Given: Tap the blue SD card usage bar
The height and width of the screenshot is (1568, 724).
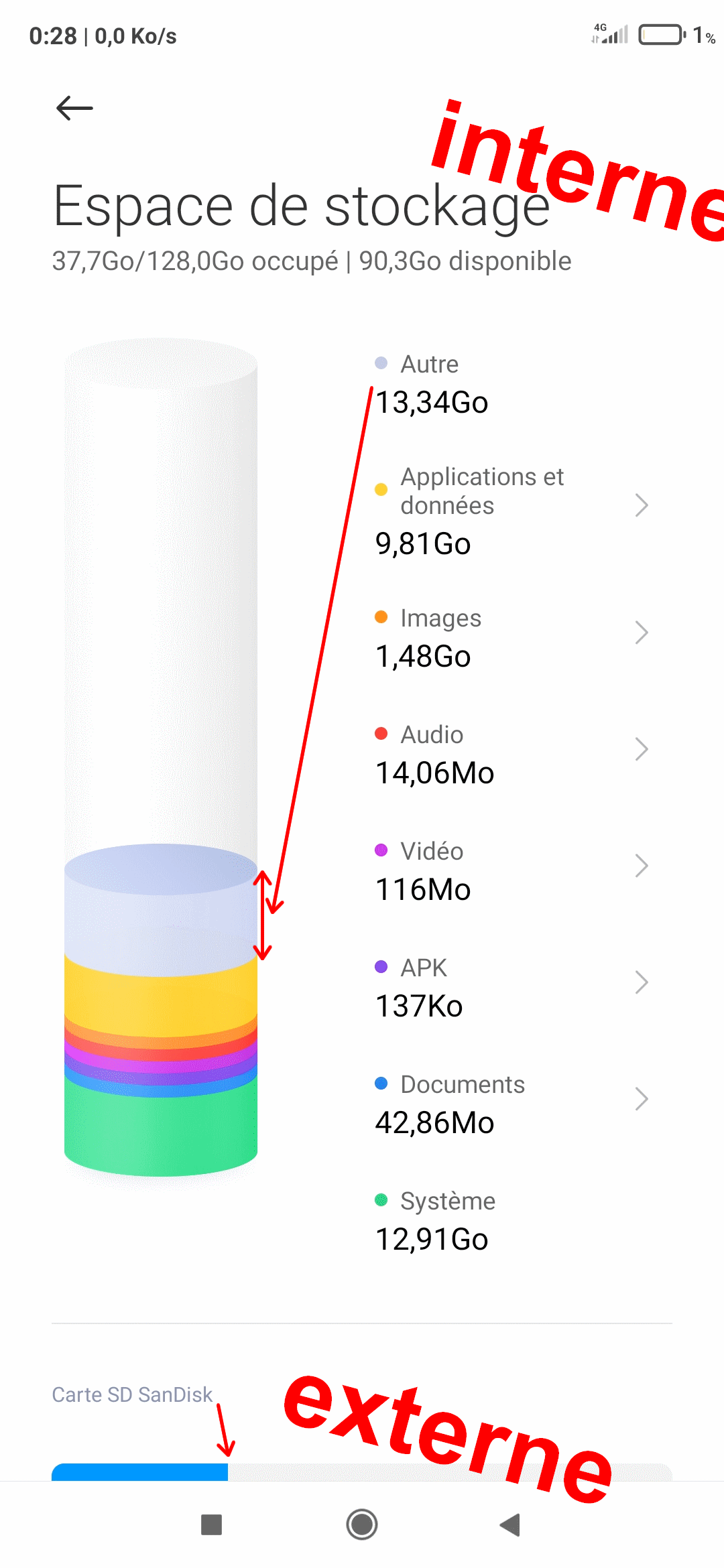Looking at the screenshot, I should coord(139,1472).
